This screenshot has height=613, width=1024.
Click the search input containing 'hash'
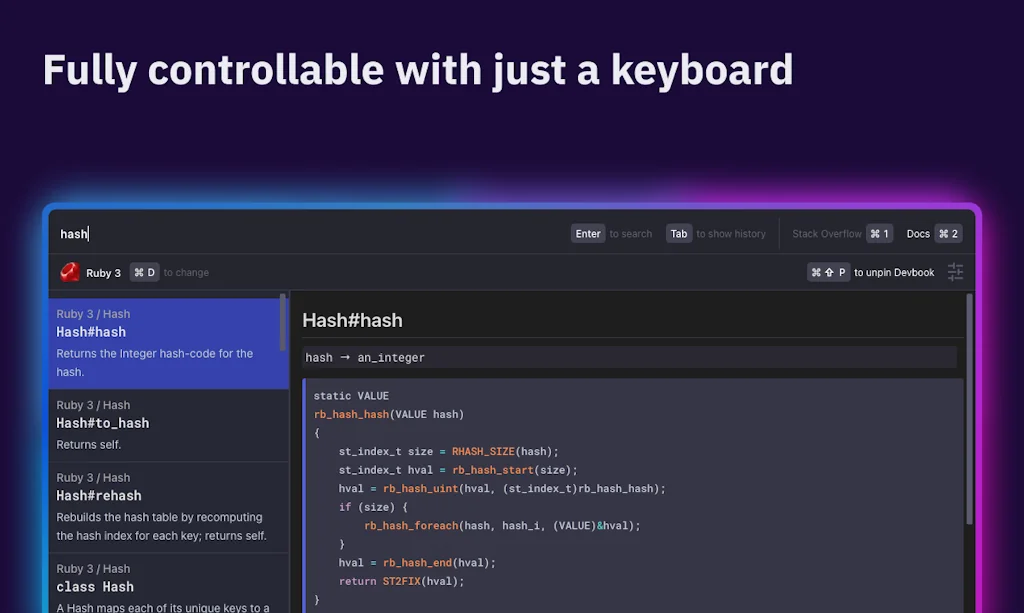coord(300,234)
